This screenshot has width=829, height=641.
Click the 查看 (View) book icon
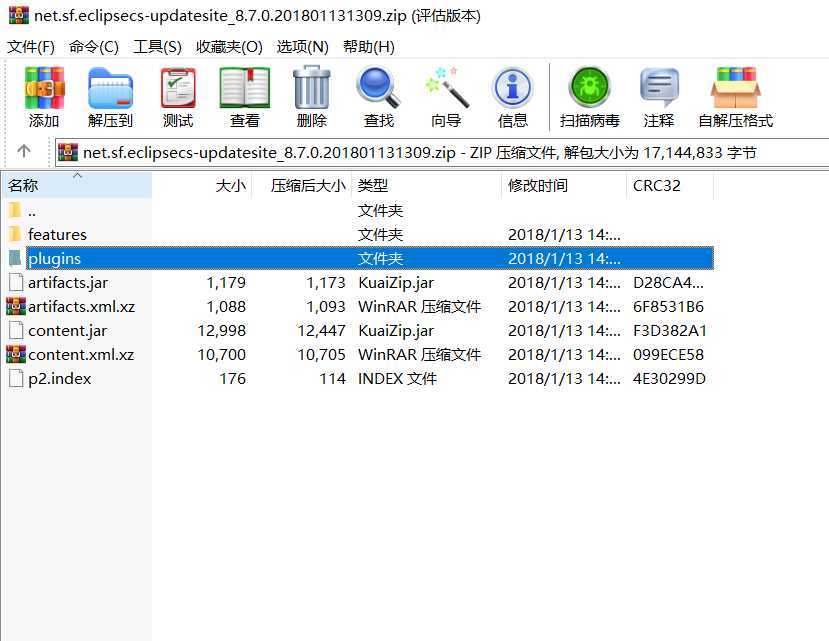[244, 88]
